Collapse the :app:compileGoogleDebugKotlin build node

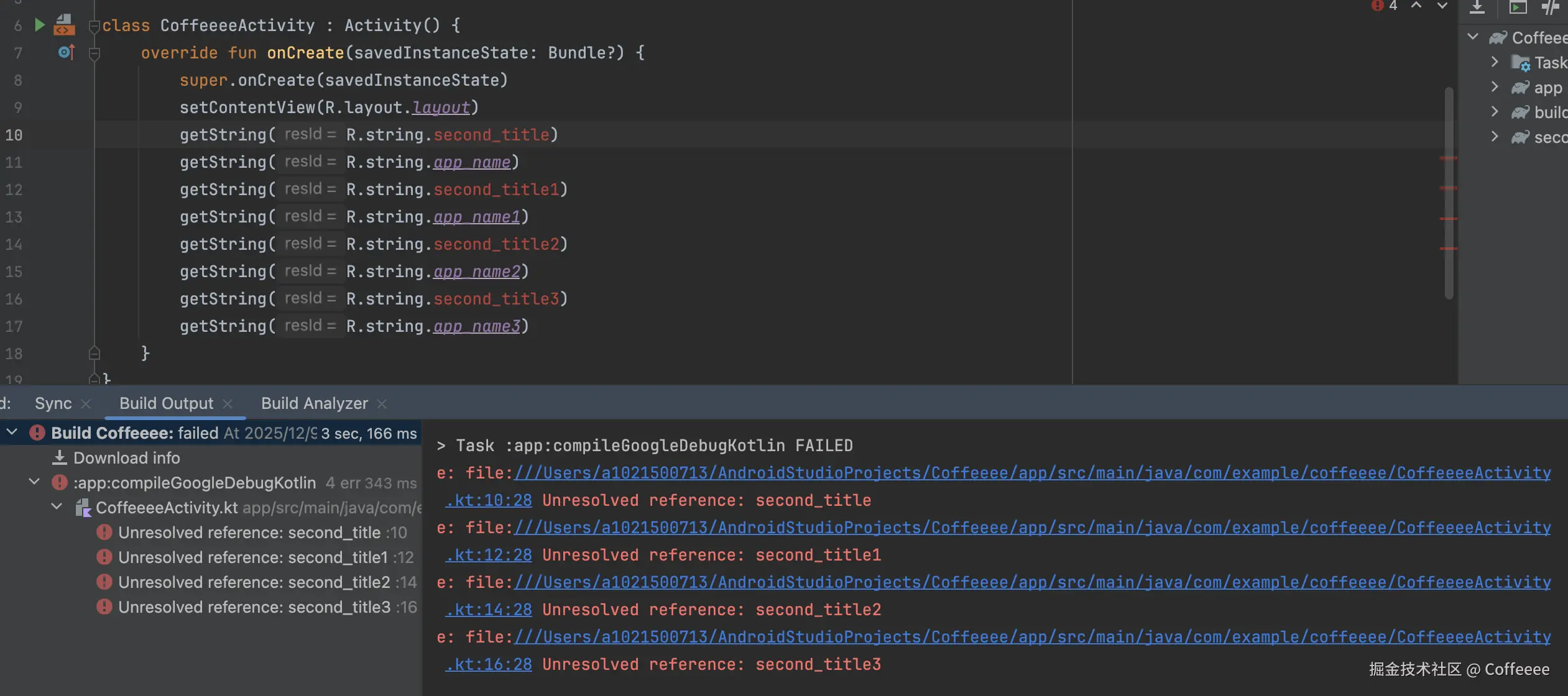click(x=34, y=482)
